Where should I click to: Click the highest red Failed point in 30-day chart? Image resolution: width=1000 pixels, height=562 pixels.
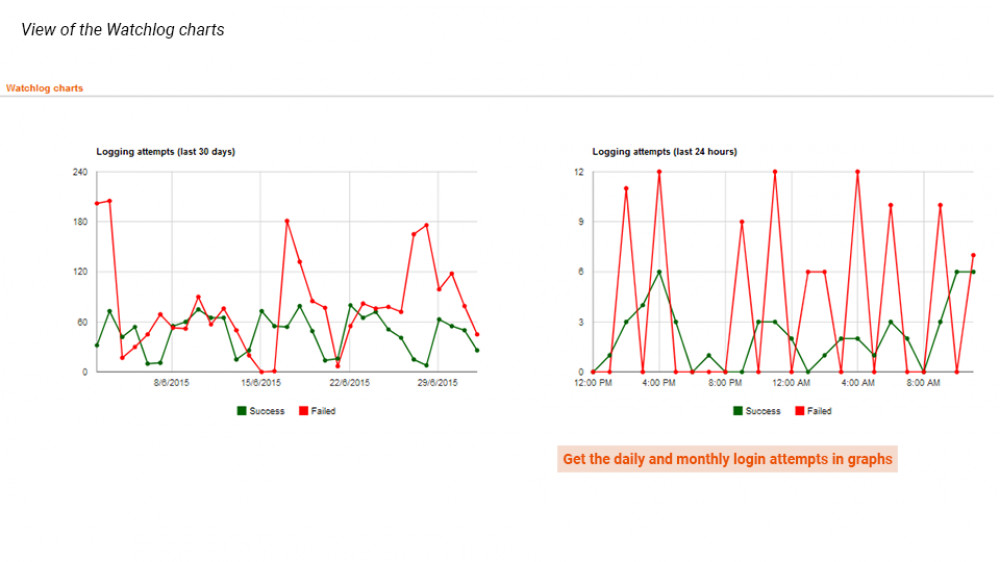point(109,201)
